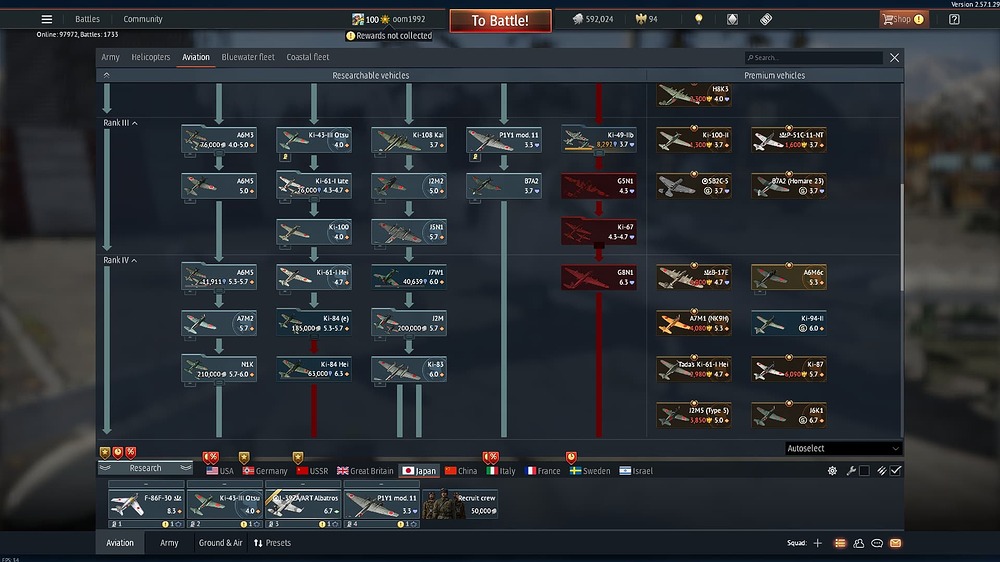Select the F-86F-30 crew slot
Screen dimensions: 1000x562
[146, 505]
